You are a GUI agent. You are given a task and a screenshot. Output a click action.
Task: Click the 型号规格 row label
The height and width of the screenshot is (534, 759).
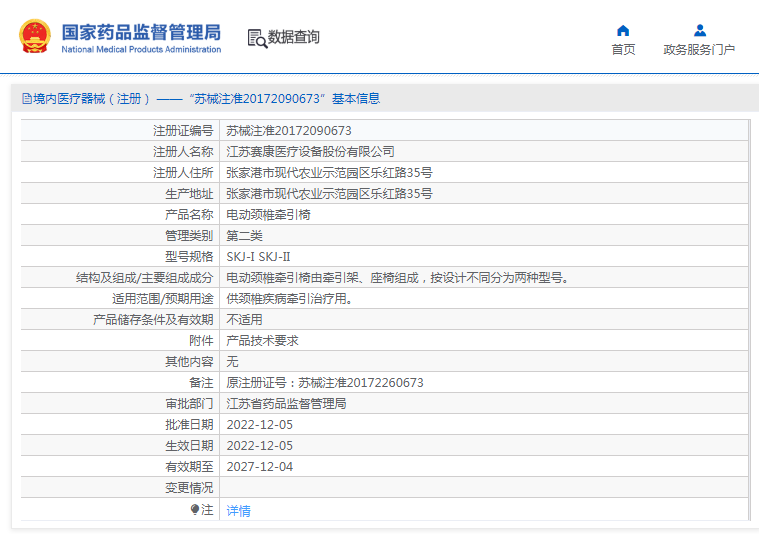[189, 257]
